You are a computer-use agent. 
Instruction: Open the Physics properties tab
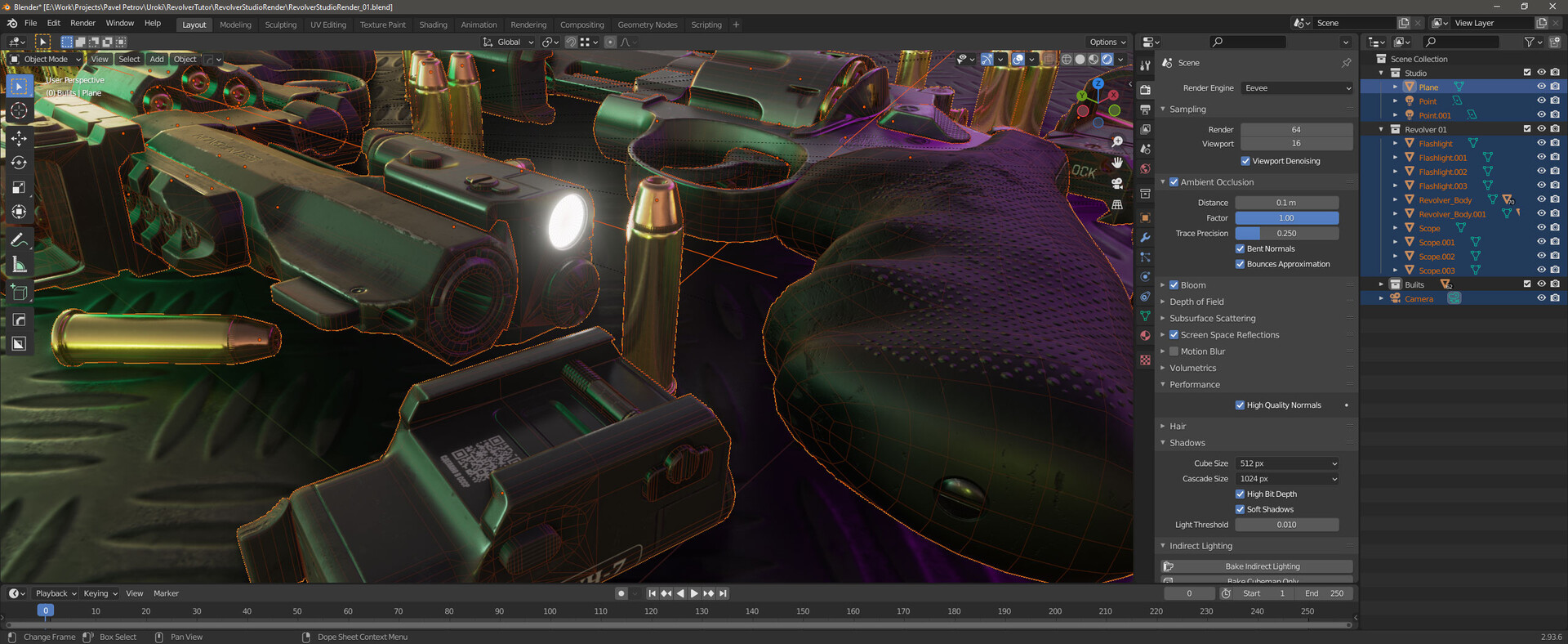(x=1145, y=276)
